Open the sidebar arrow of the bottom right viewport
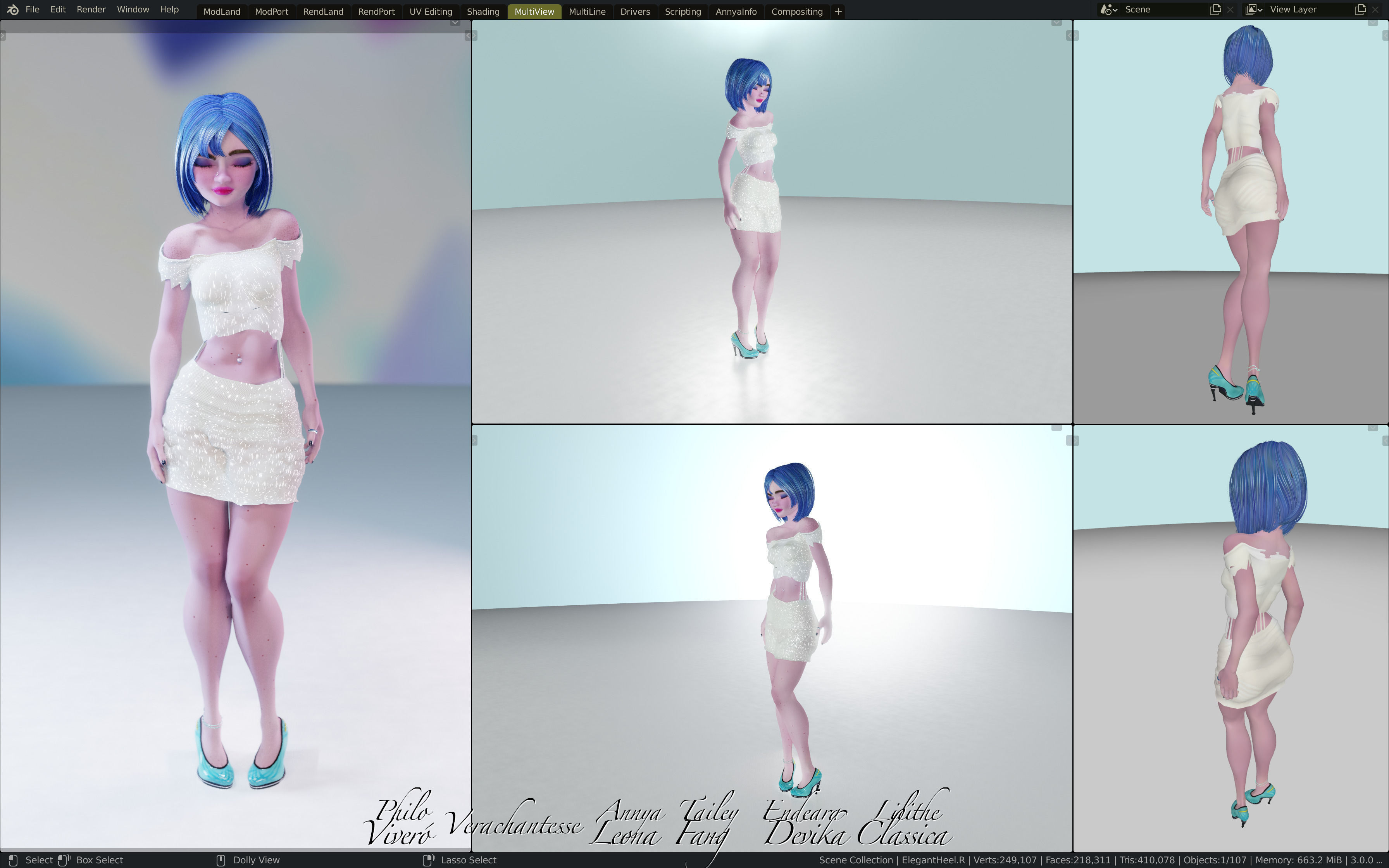 (1386, 440)
